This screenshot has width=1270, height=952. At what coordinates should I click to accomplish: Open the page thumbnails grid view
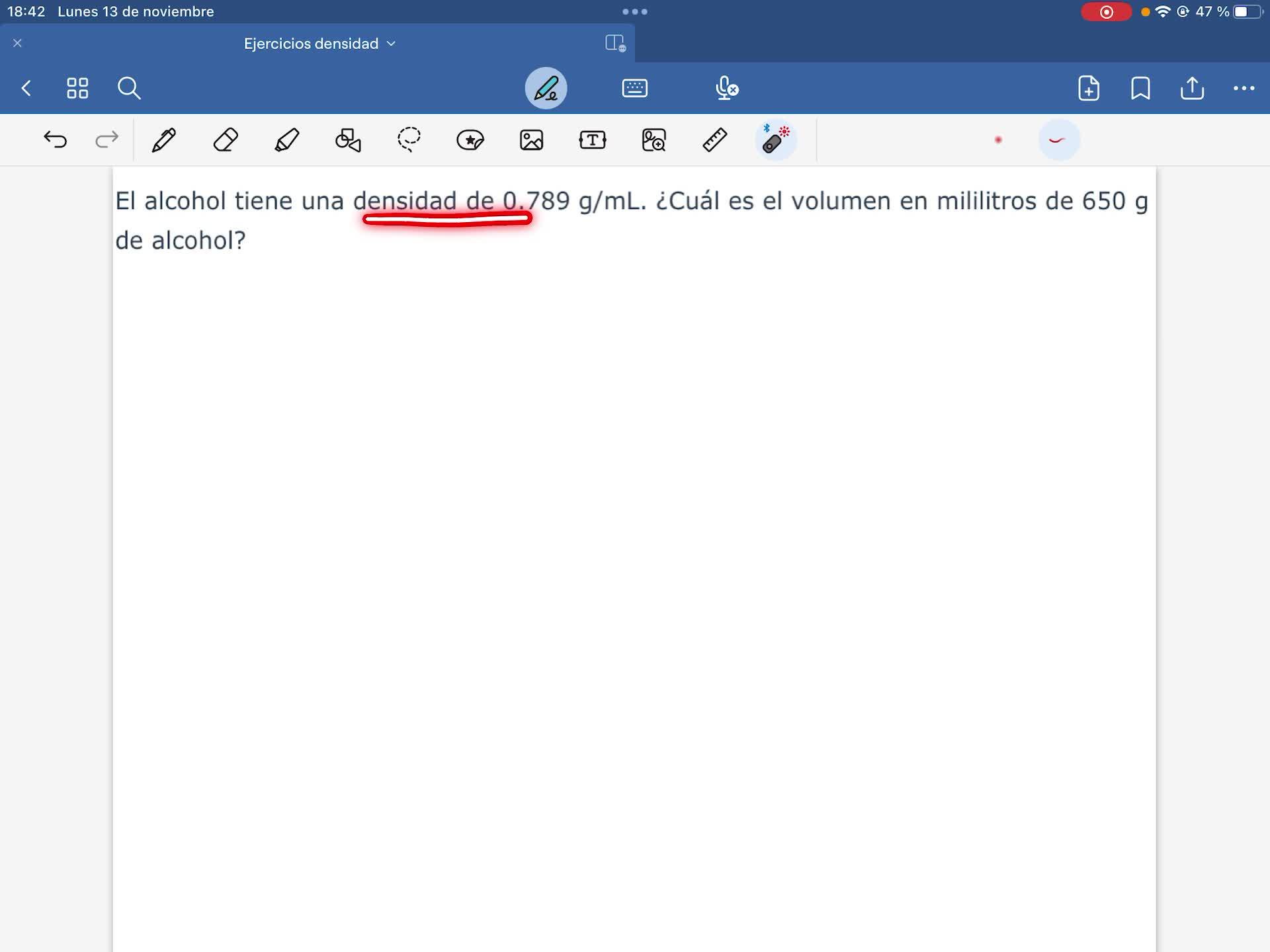coord(77,88)
